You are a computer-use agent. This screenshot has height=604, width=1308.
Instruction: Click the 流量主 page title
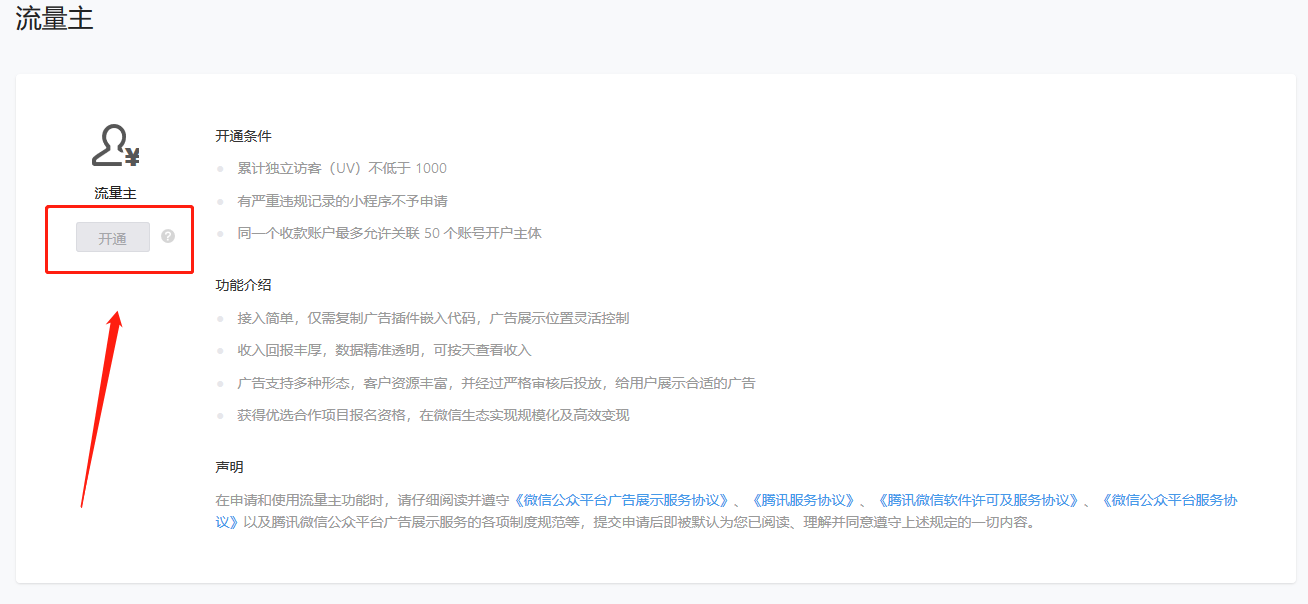[x=54, y=19]
